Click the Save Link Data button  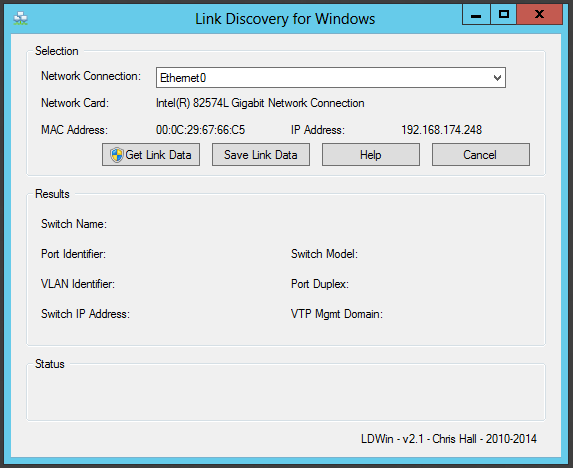pyautogui.click(x=261, y=155)
